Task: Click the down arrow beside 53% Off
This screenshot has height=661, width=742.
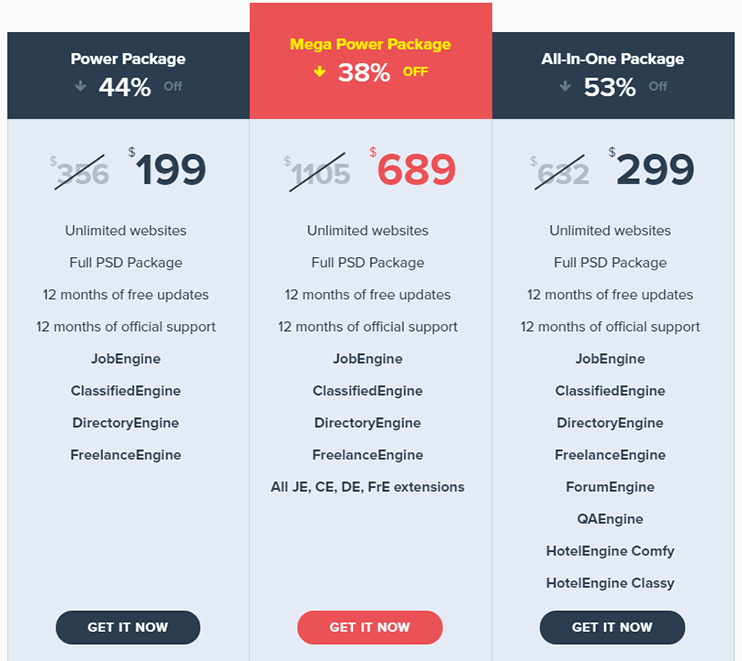Action: point(565,86)
